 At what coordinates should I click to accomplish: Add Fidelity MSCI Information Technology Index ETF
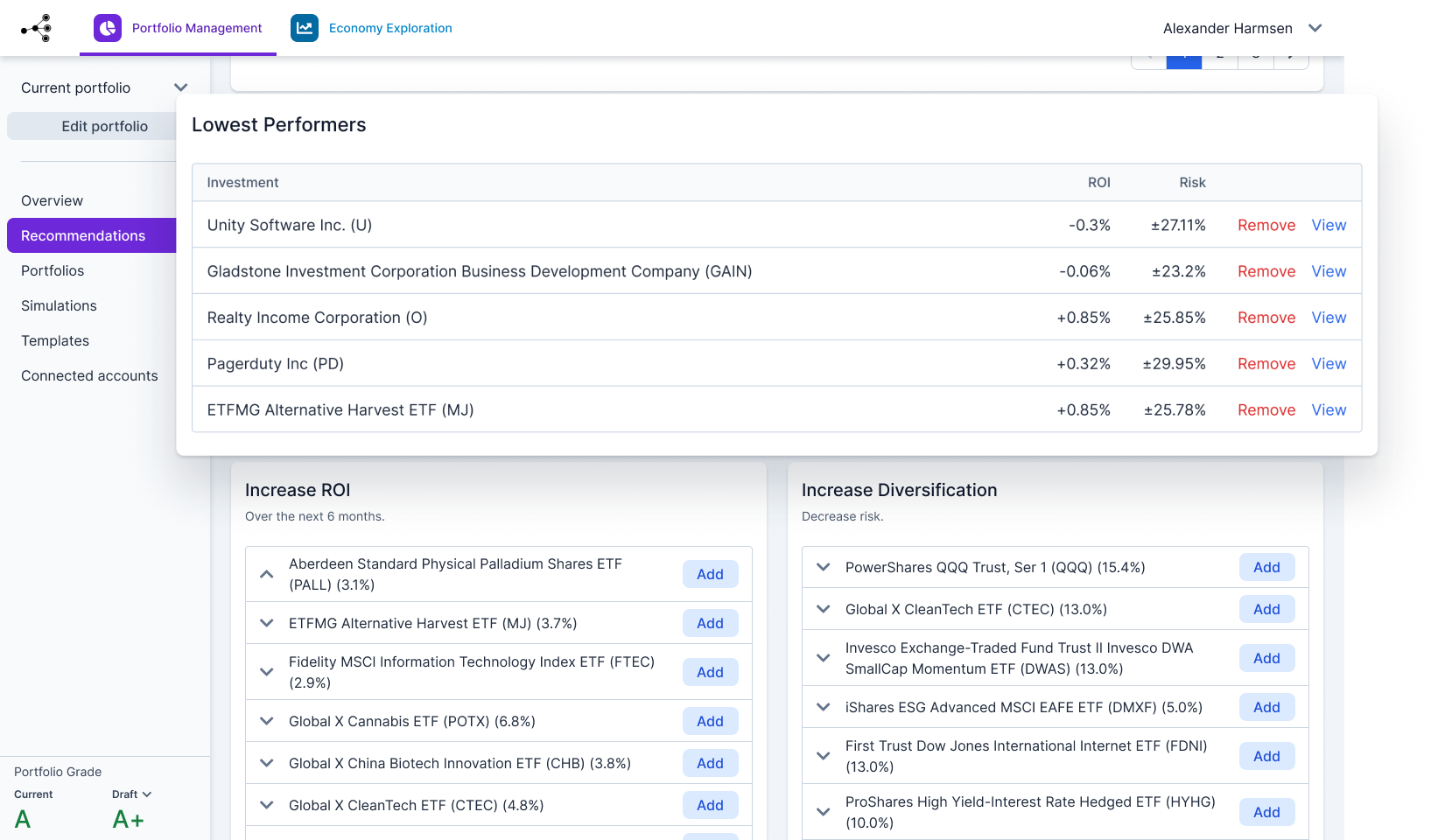click(710, 672)
